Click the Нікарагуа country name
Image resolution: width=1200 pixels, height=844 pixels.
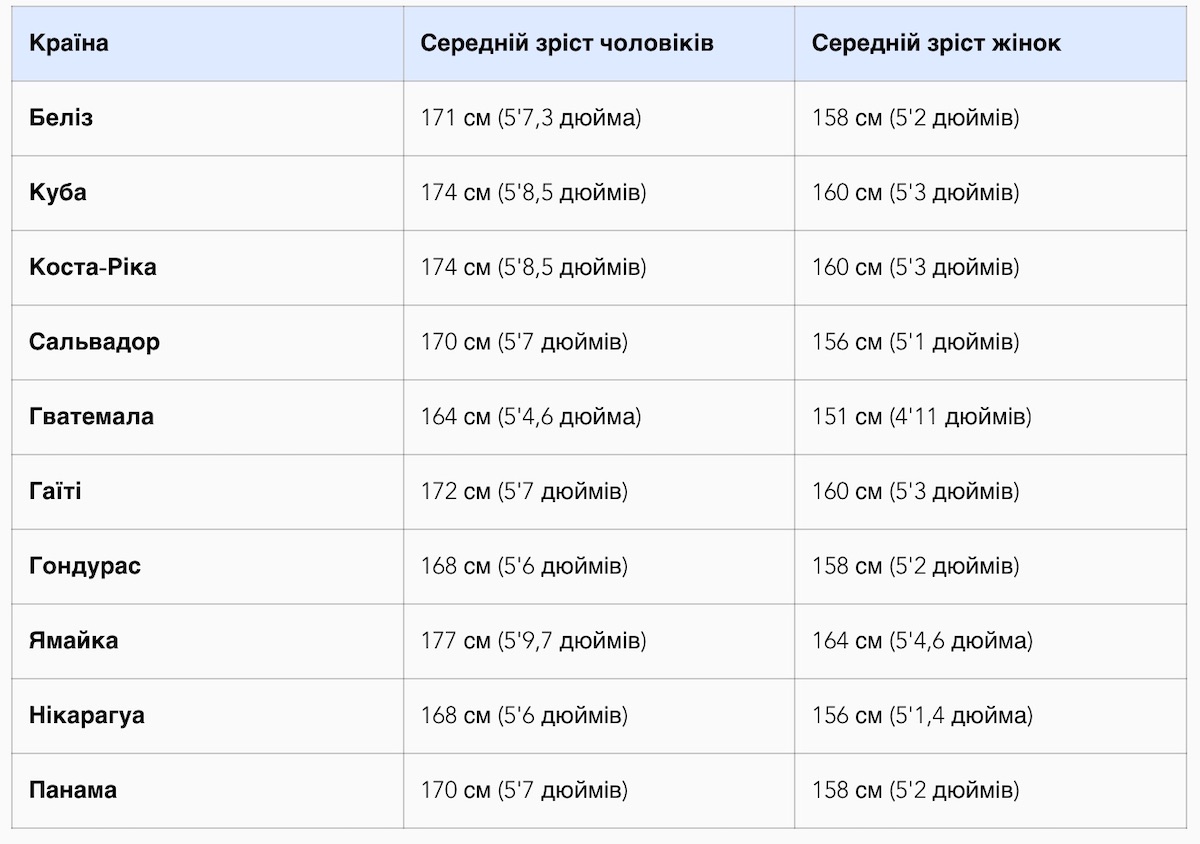(x=87, y=716)
